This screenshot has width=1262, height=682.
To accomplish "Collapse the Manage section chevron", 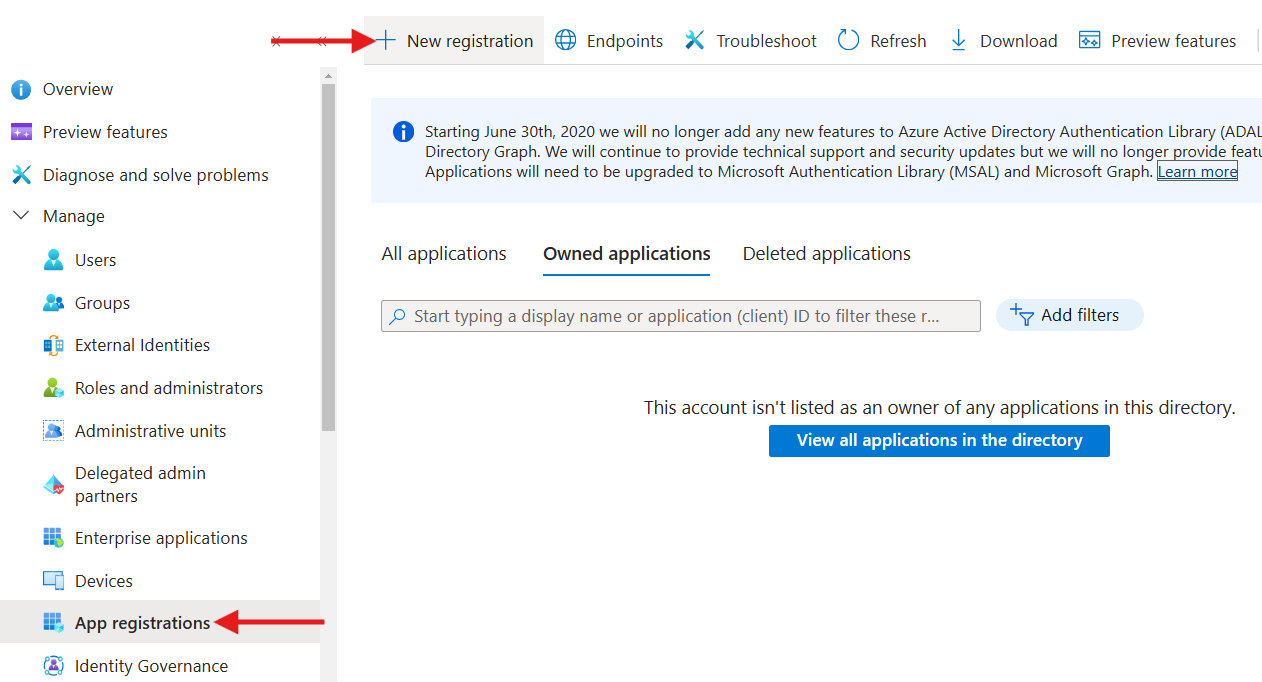I will pos(21,216).
